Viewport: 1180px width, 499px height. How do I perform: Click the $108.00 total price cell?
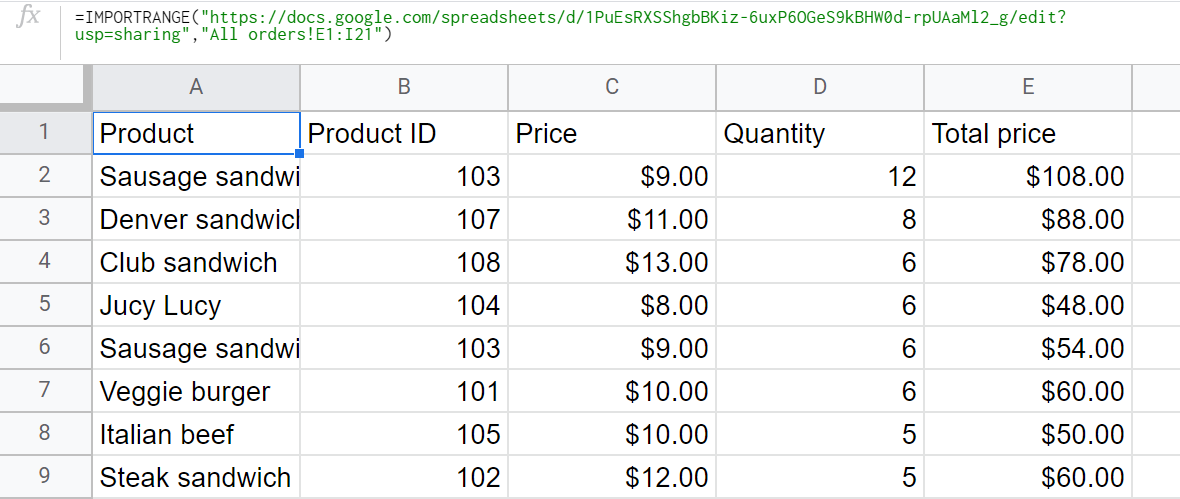click(x=1028, y=176)
